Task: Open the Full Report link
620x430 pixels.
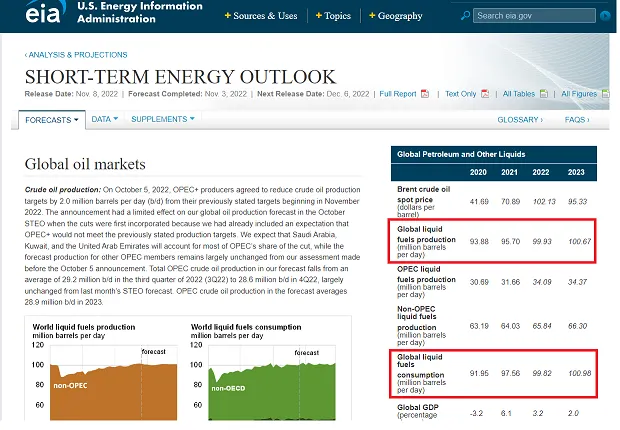Action: [x=398, y=94]
